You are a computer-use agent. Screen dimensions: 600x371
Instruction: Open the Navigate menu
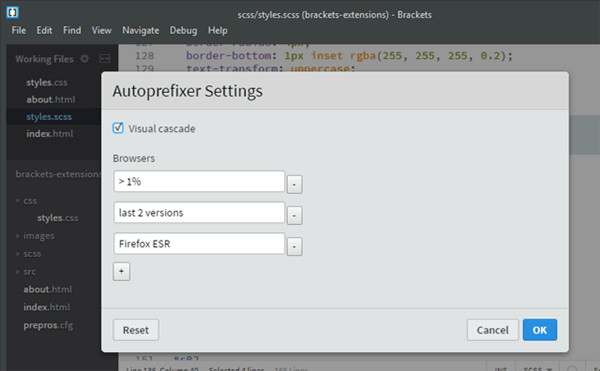(x=140, y=30)
